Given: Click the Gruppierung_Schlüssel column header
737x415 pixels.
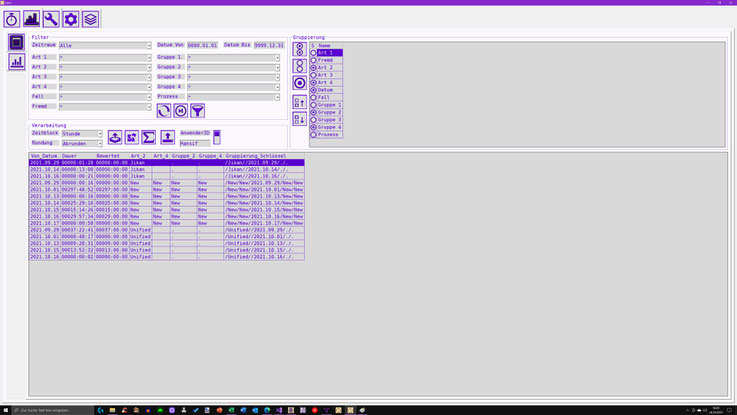Looking at the screenshot, I should (264, 156).
